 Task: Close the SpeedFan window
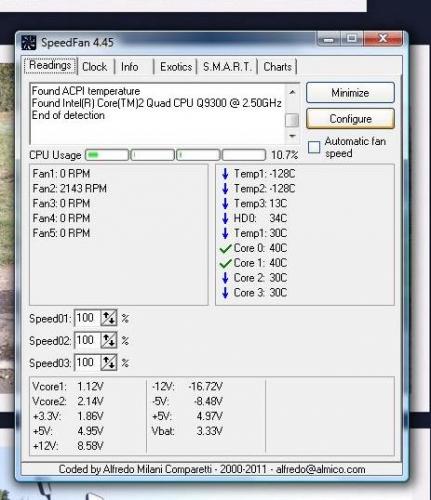(x=383, y=38)
